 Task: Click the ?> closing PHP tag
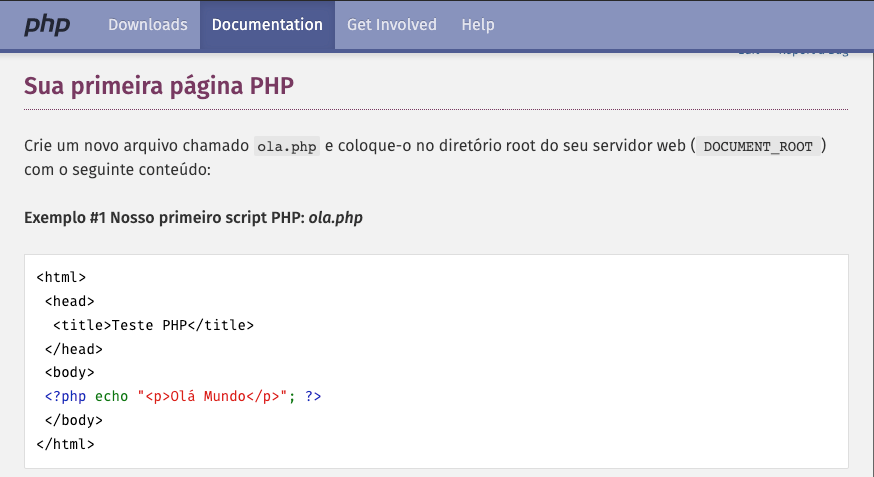click(313, 396)
